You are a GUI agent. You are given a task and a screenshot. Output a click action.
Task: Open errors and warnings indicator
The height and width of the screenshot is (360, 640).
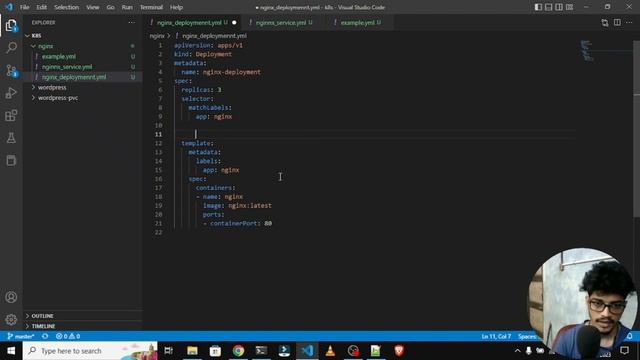[x=68, y=336]
